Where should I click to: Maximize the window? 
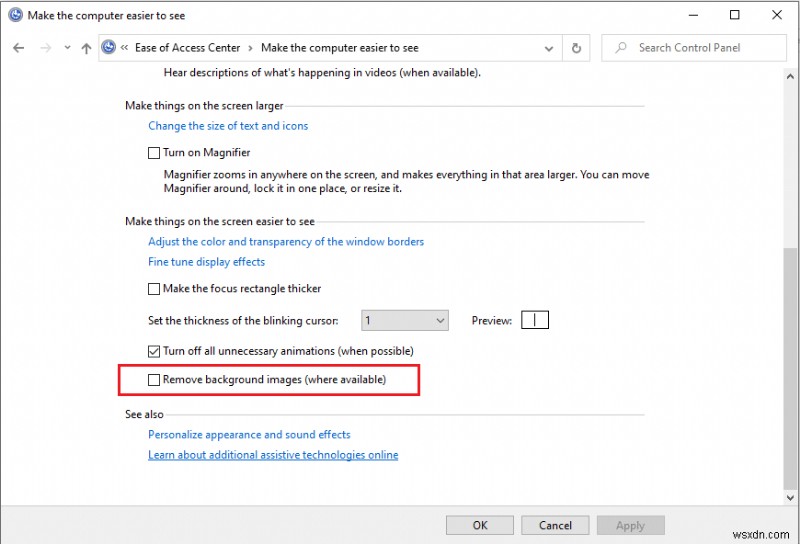click(735, 15)
